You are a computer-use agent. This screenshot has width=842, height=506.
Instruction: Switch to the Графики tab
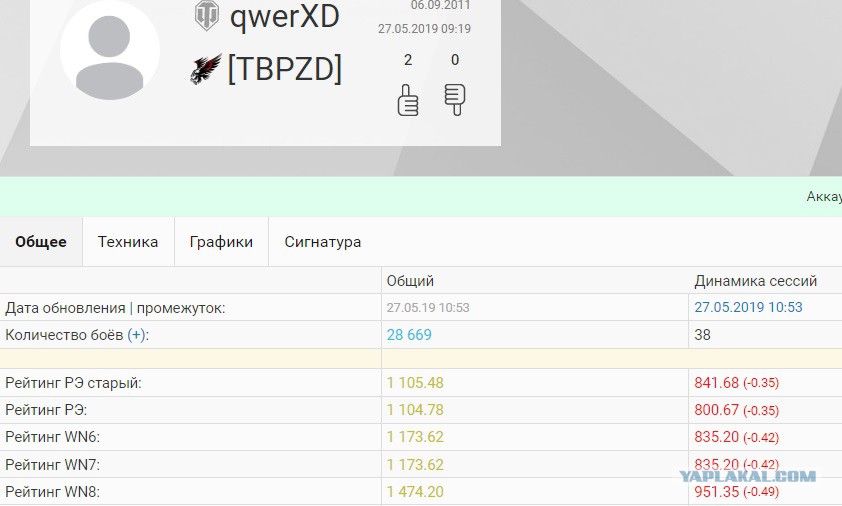coord(221,242)
